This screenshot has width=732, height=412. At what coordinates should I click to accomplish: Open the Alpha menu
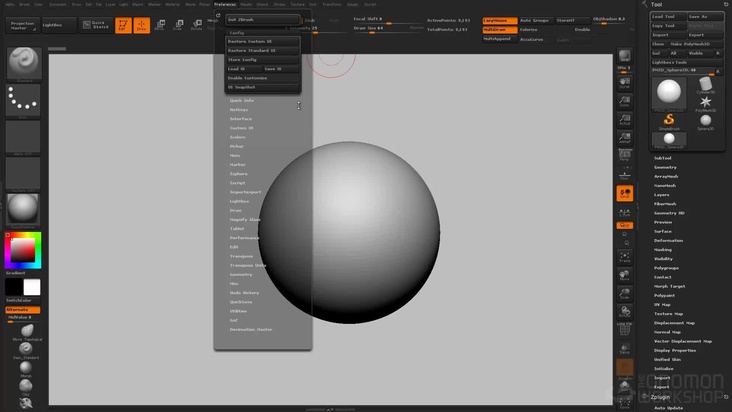coord(10,4)
